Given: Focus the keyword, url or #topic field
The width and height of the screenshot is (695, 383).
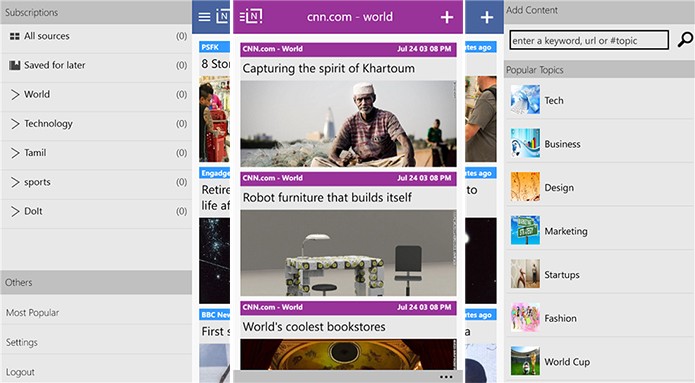Looking at the screenshot, I should tap(589, 40).
